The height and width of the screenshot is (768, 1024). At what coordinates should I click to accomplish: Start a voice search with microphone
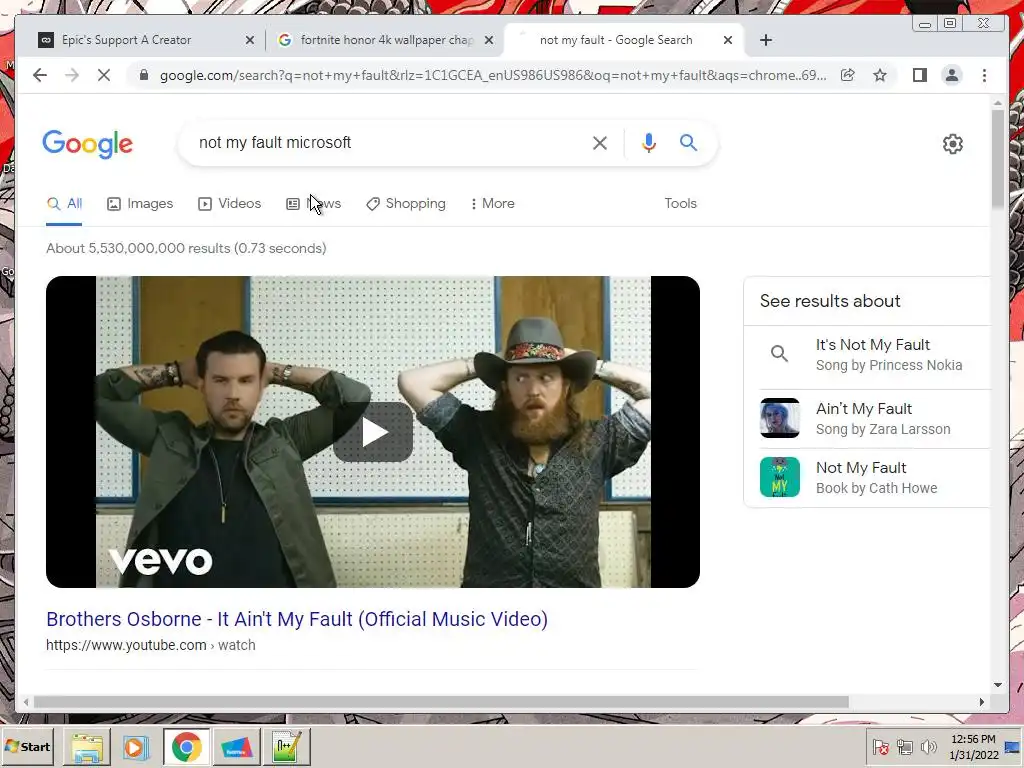(648, 143)
